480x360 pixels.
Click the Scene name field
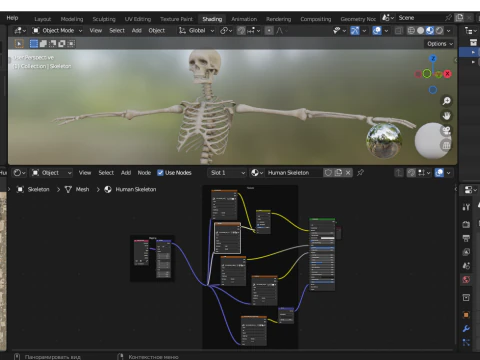pos(420,18)
